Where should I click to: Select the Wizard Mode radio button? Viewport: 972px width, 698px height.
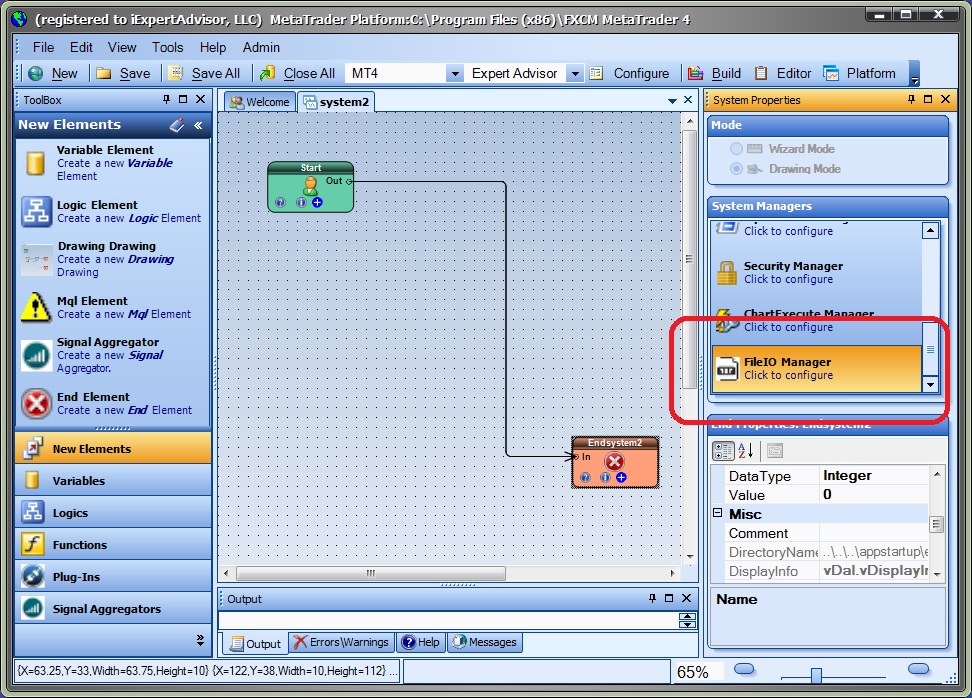tap(736, 149)
